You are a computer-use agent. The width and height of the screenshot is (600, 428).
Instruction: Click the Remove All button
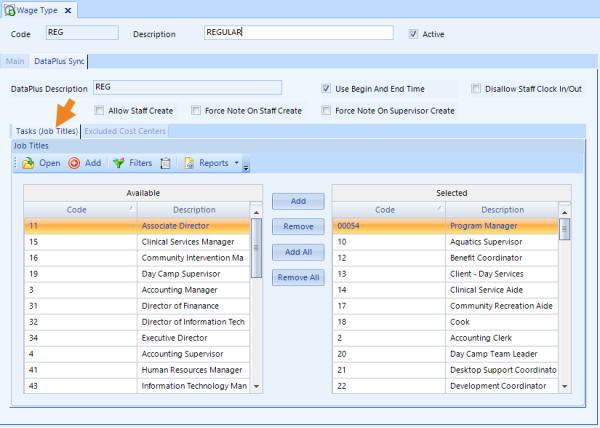(x=298, y=277)
